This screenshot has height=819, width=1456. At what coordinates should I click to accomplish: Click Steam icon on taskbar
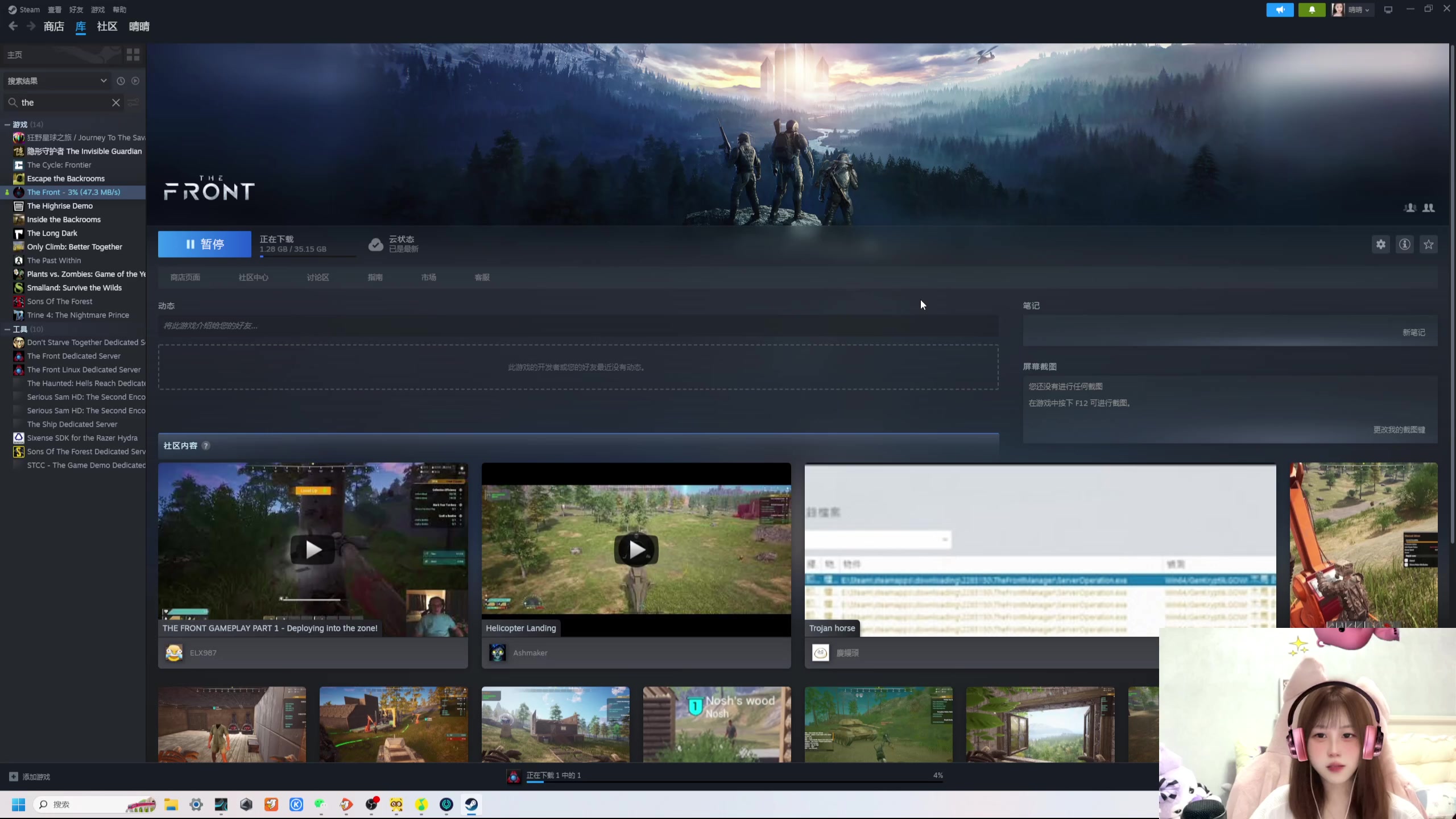tap(471, 804)
